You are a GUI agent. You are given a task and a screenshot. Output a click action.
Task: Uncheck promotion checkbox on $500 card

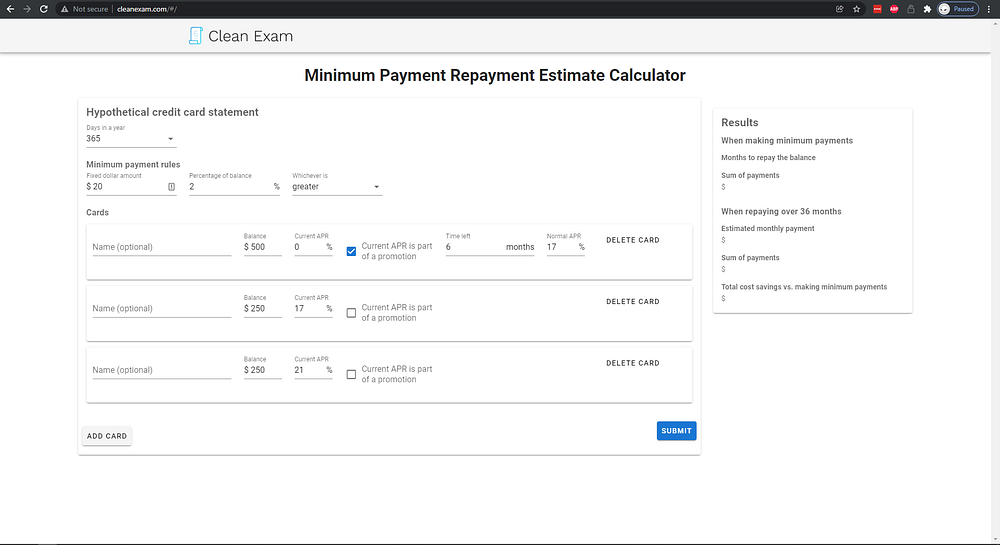coord(351,251)
